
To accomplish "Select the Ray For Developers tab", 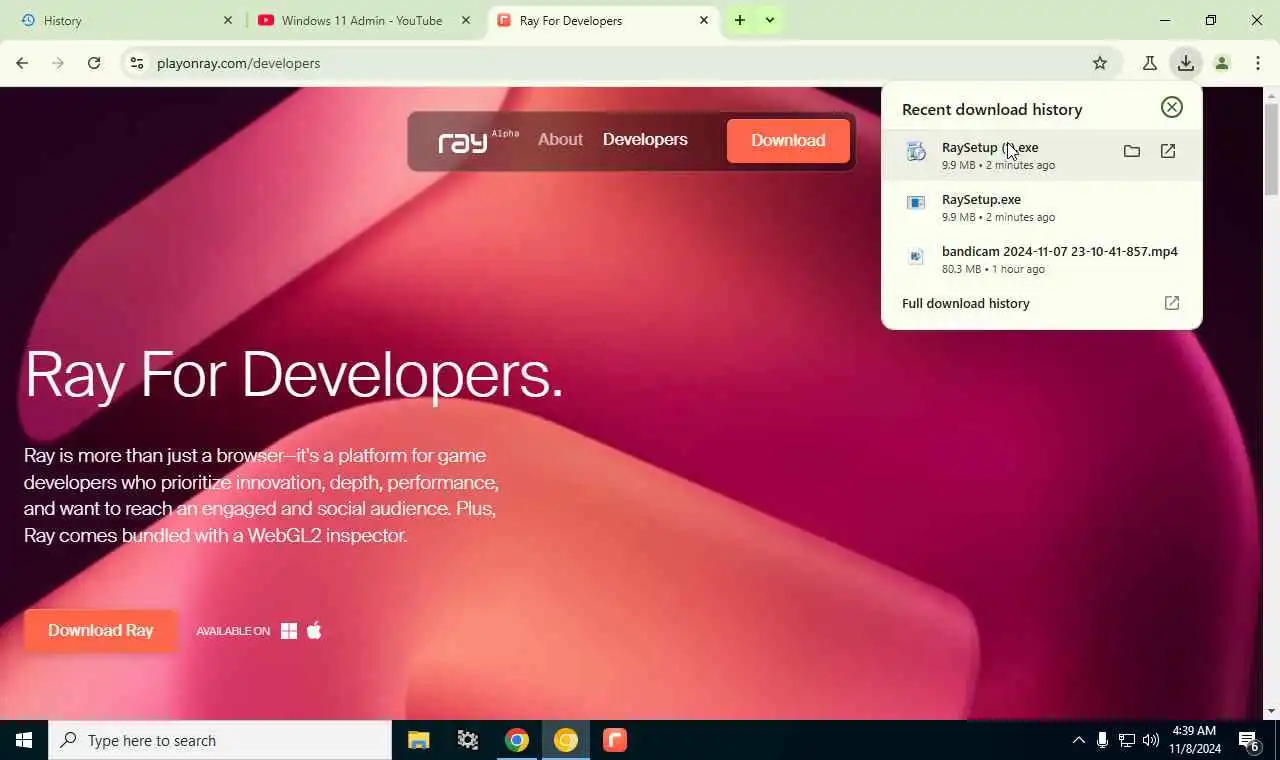I will tap(603, 20).
